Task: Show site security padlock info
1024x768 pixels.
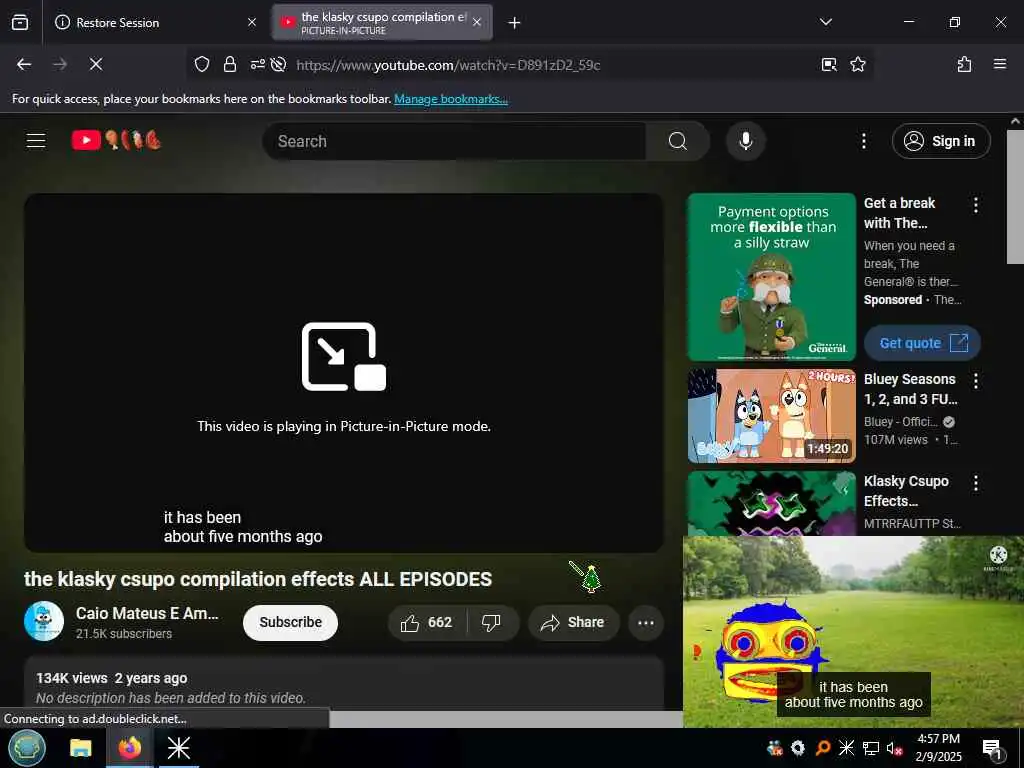Action: tap(230, 64)
